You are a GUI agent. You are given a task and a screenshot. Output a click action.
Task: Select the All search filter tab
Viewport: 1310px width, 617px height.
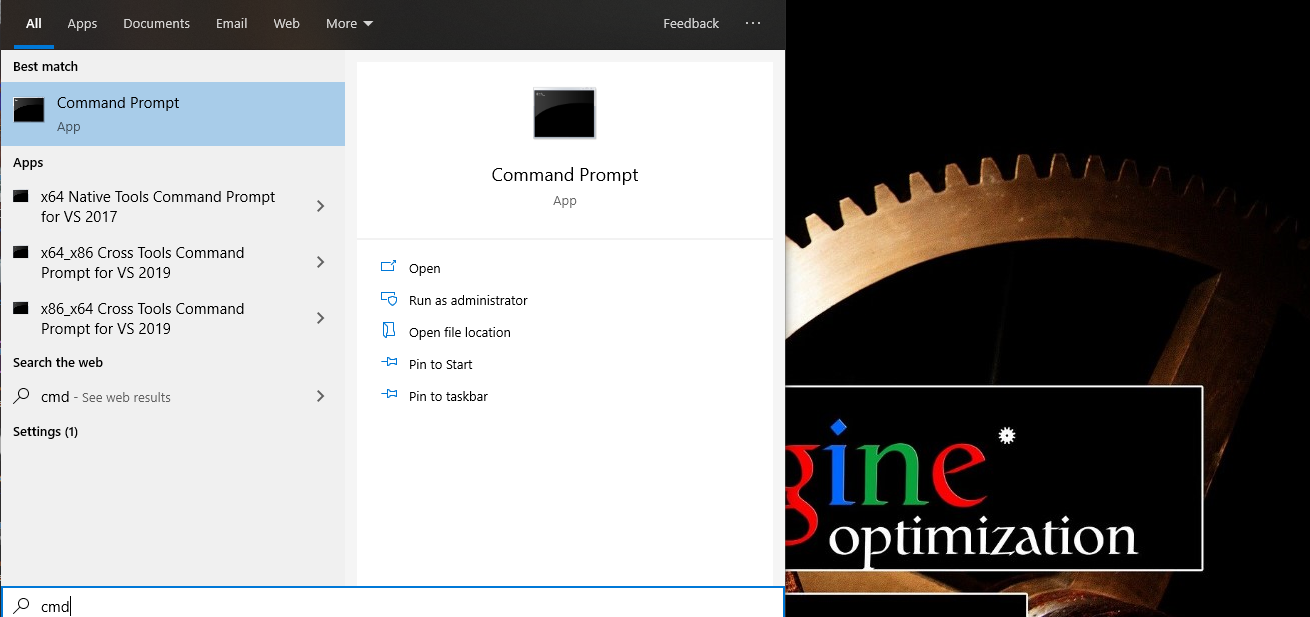click(34, 23)
